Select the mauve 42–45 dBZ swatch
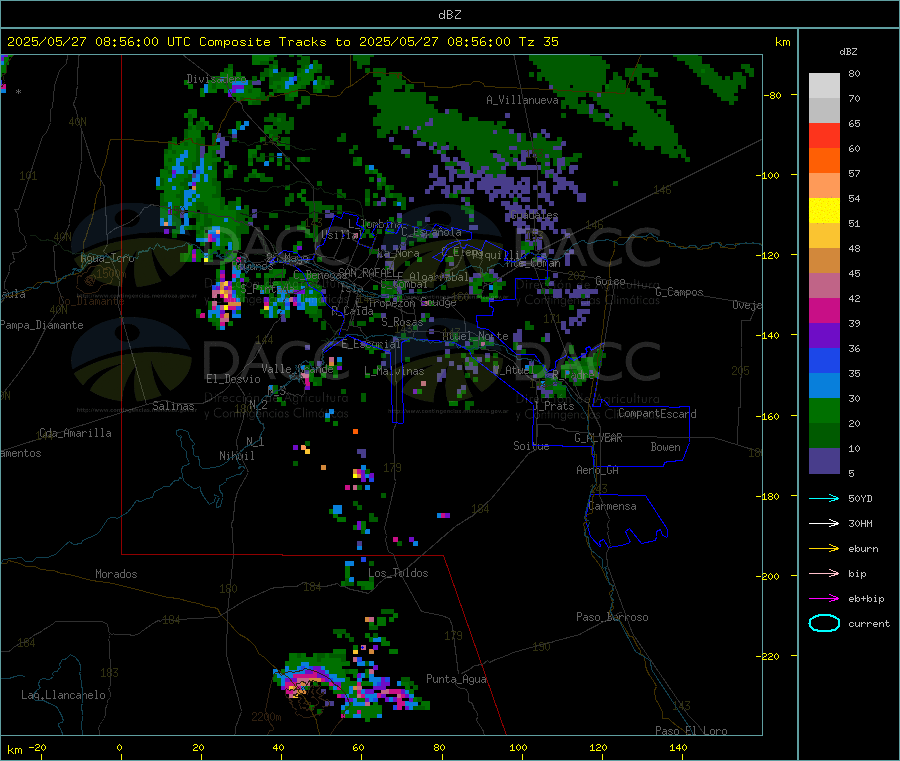Image resolution: width=900 pixels, height=761 pixels. [824, 286]
